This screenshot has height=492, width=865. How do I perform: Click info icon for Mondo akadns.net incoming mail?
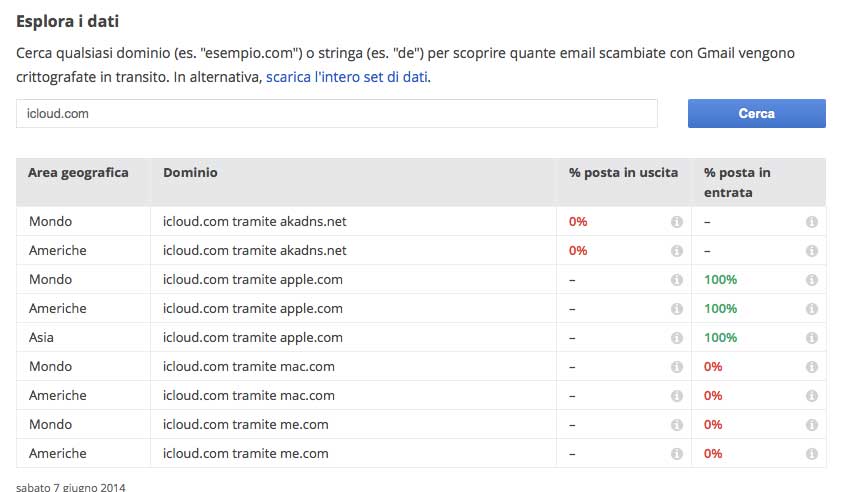pyautogui.click(x=812, y=222)
